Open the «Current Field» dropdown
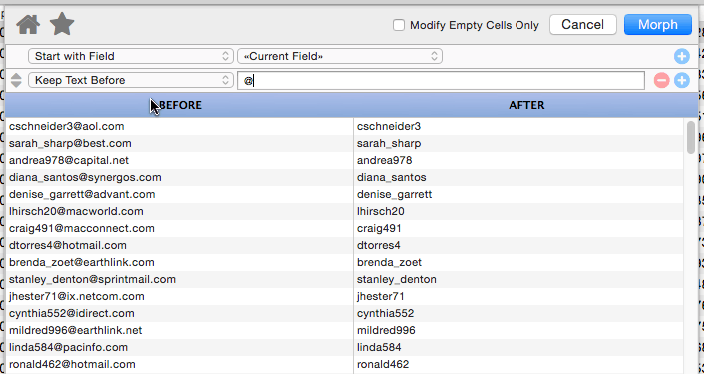The image size is (704, 374). [x=340, y=56]
